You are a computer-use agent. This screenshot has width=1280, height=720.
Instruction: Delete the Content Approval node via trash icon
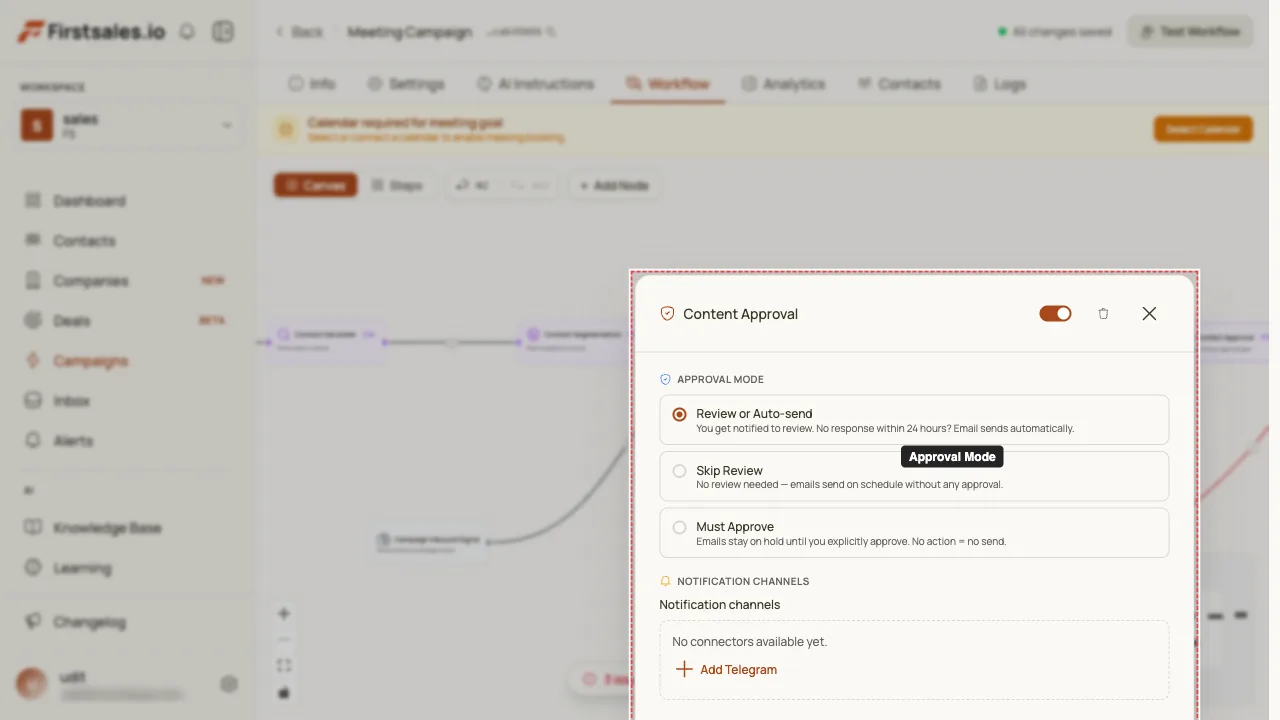(1103, 314)
